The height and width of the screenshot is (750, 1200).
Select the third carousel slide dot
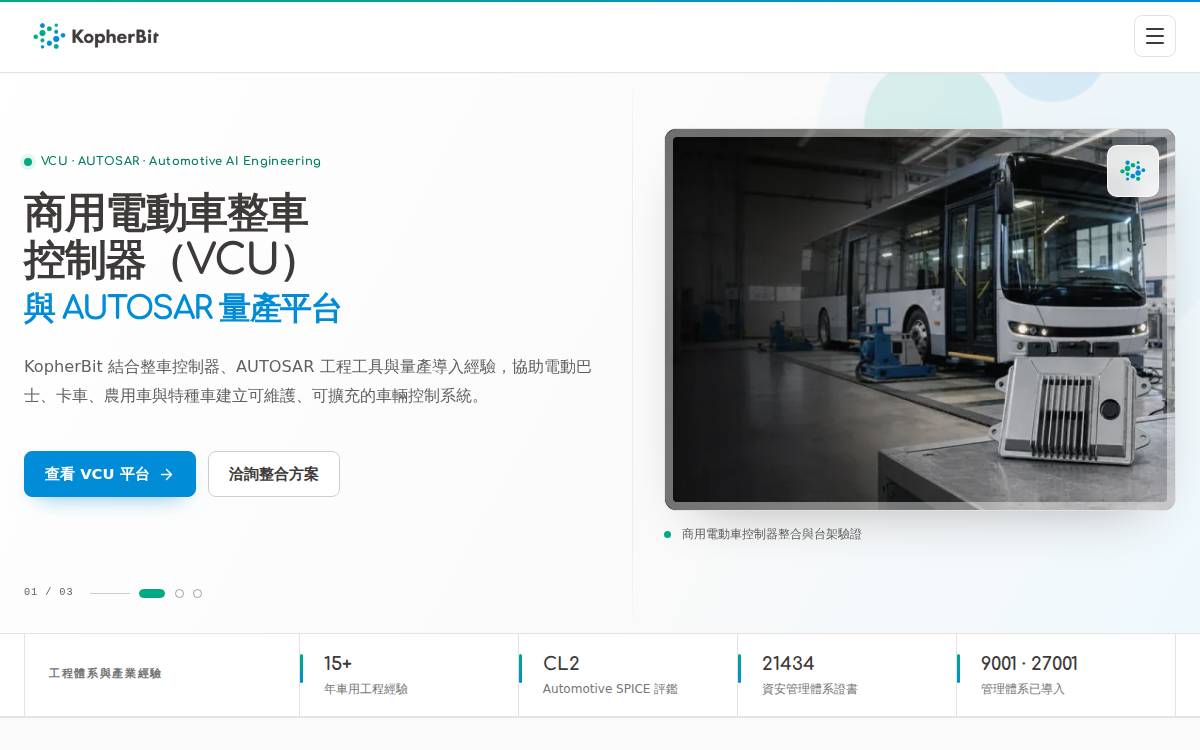pos(197,593)
